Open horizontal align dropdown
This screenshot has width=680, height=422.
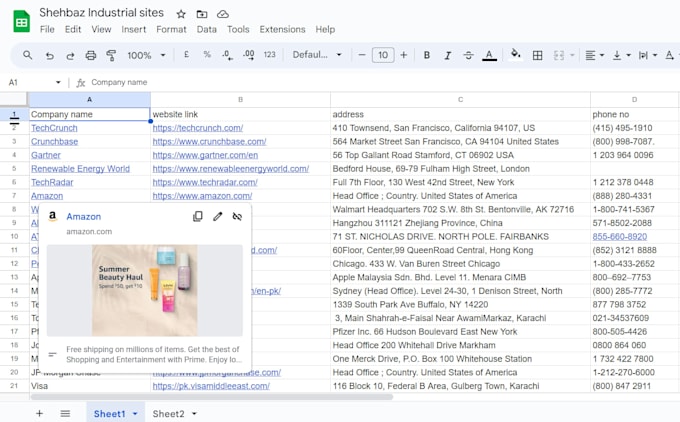click(595, 55)
